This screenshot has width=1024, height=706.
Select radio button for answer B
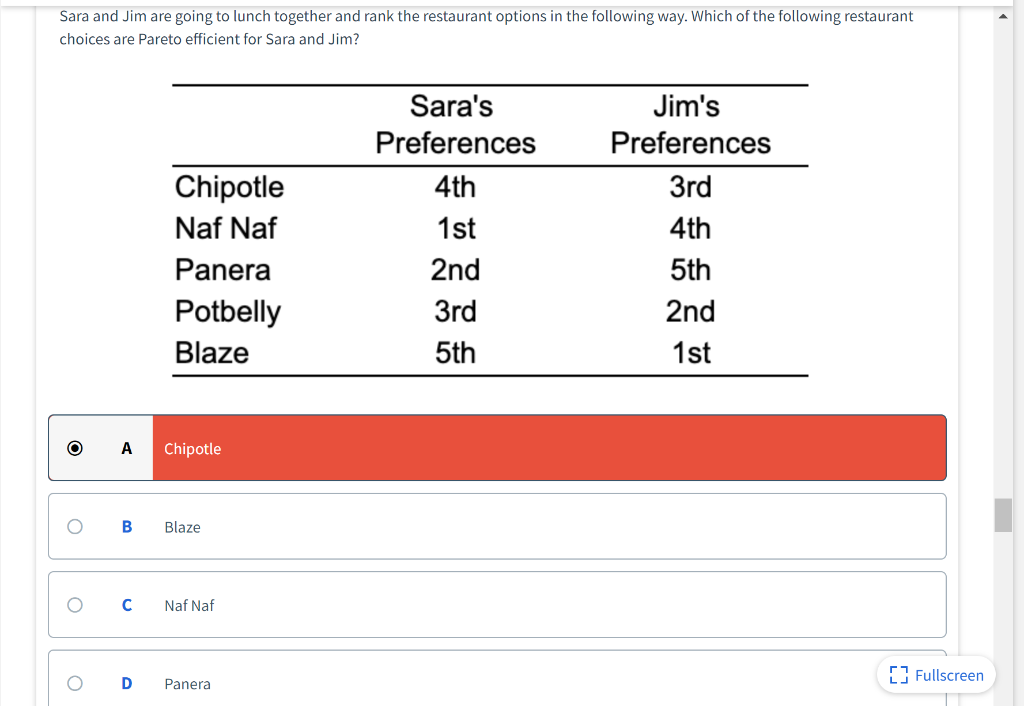pos(75,526)
